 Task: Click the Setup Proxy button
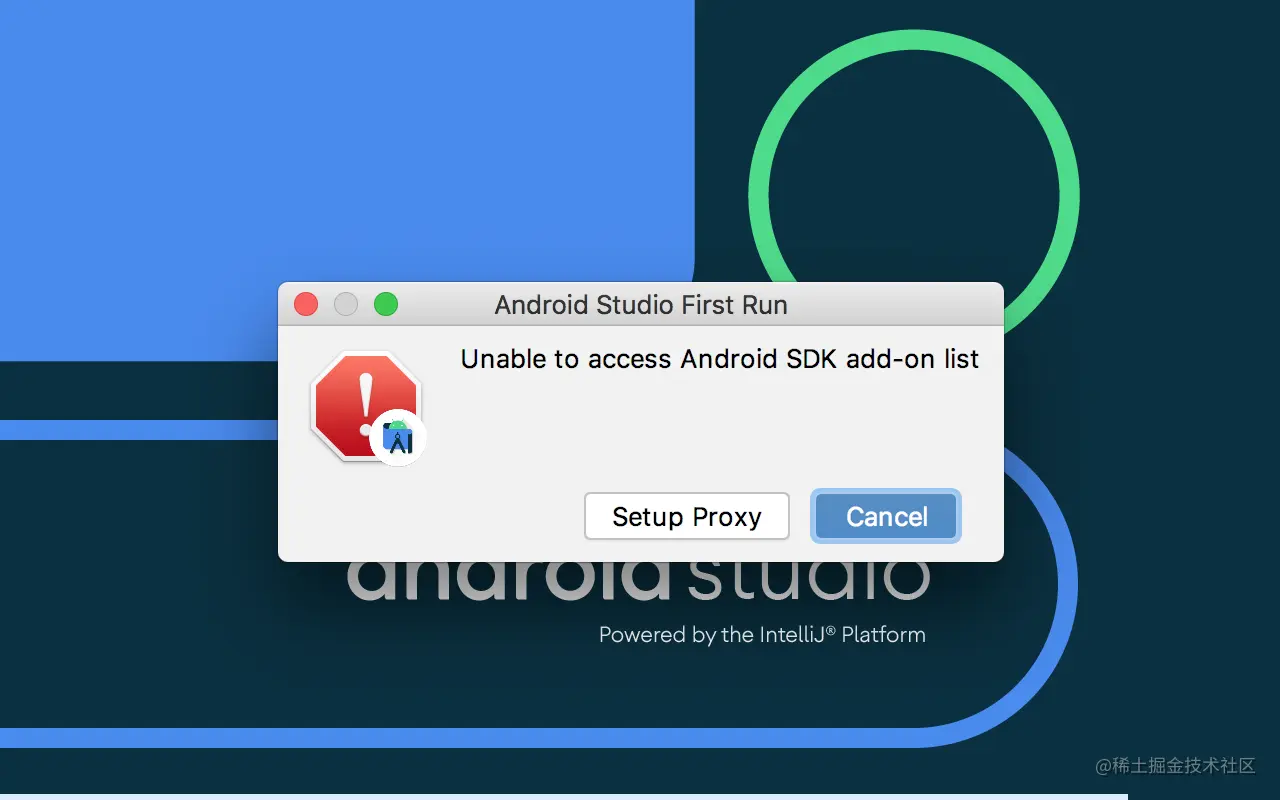(687, 516)
